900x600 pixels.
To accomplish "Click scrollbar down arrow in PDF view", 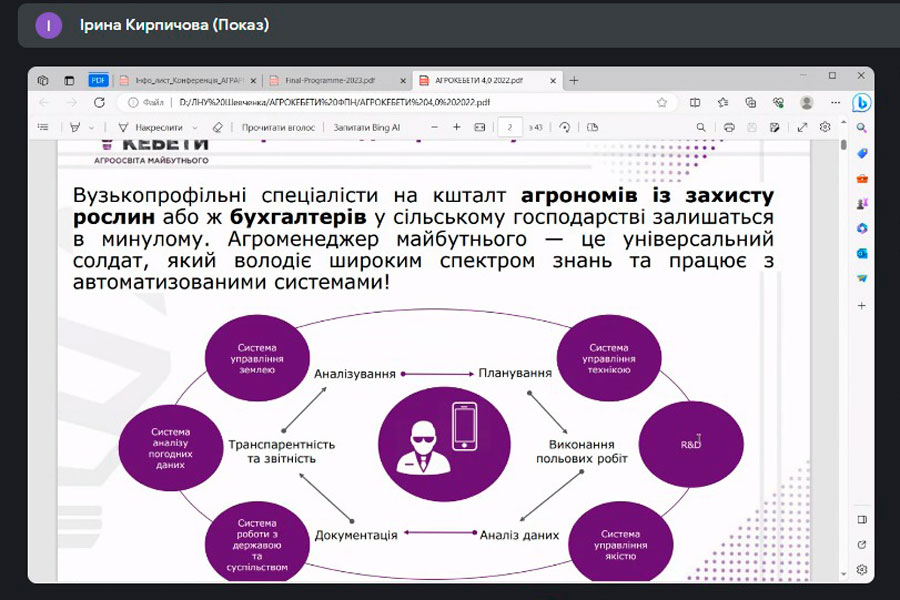I will pos(843,574).
